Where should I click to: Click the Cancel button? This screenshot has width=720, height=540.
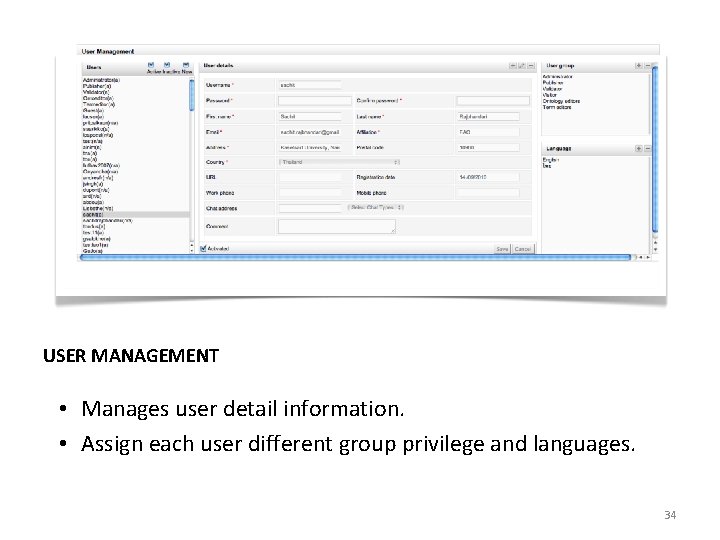tap(523, 249)
